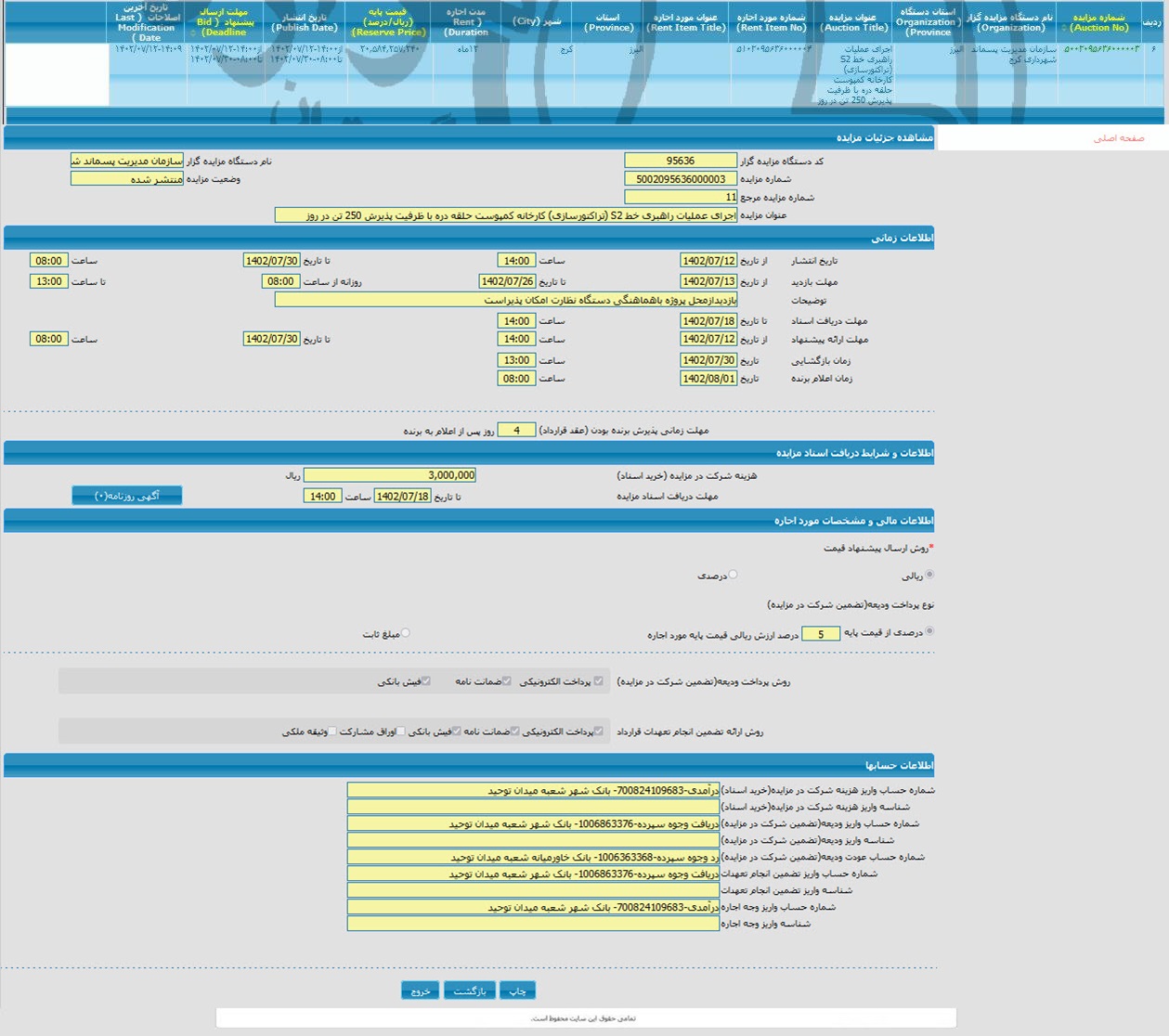Sort table by Auction No arrow icon
1169x1036 pixels.
tap(1064, 28)
